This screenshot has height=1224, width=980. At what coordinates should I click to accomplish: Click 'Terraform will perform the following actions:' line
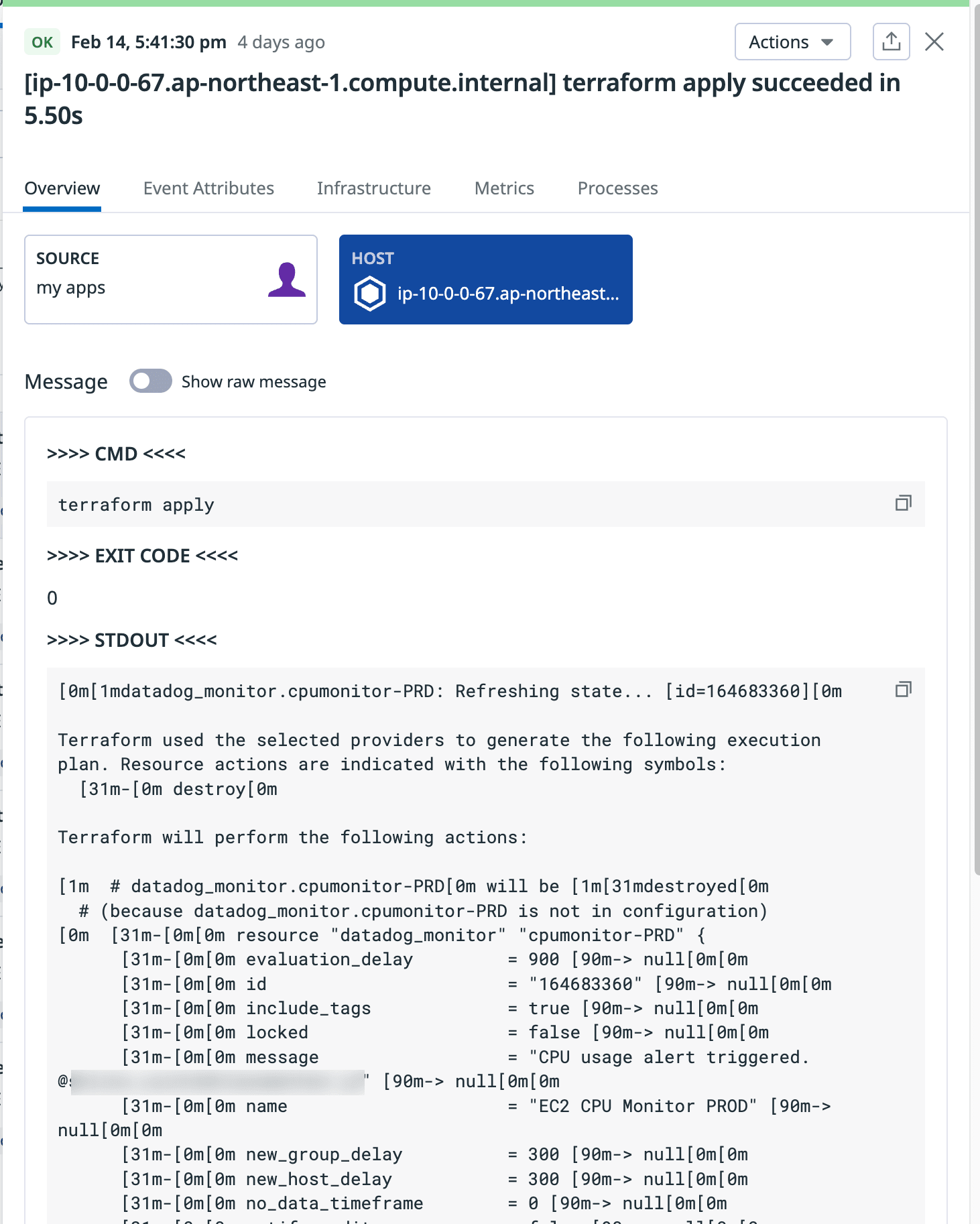tap(293, 837)
